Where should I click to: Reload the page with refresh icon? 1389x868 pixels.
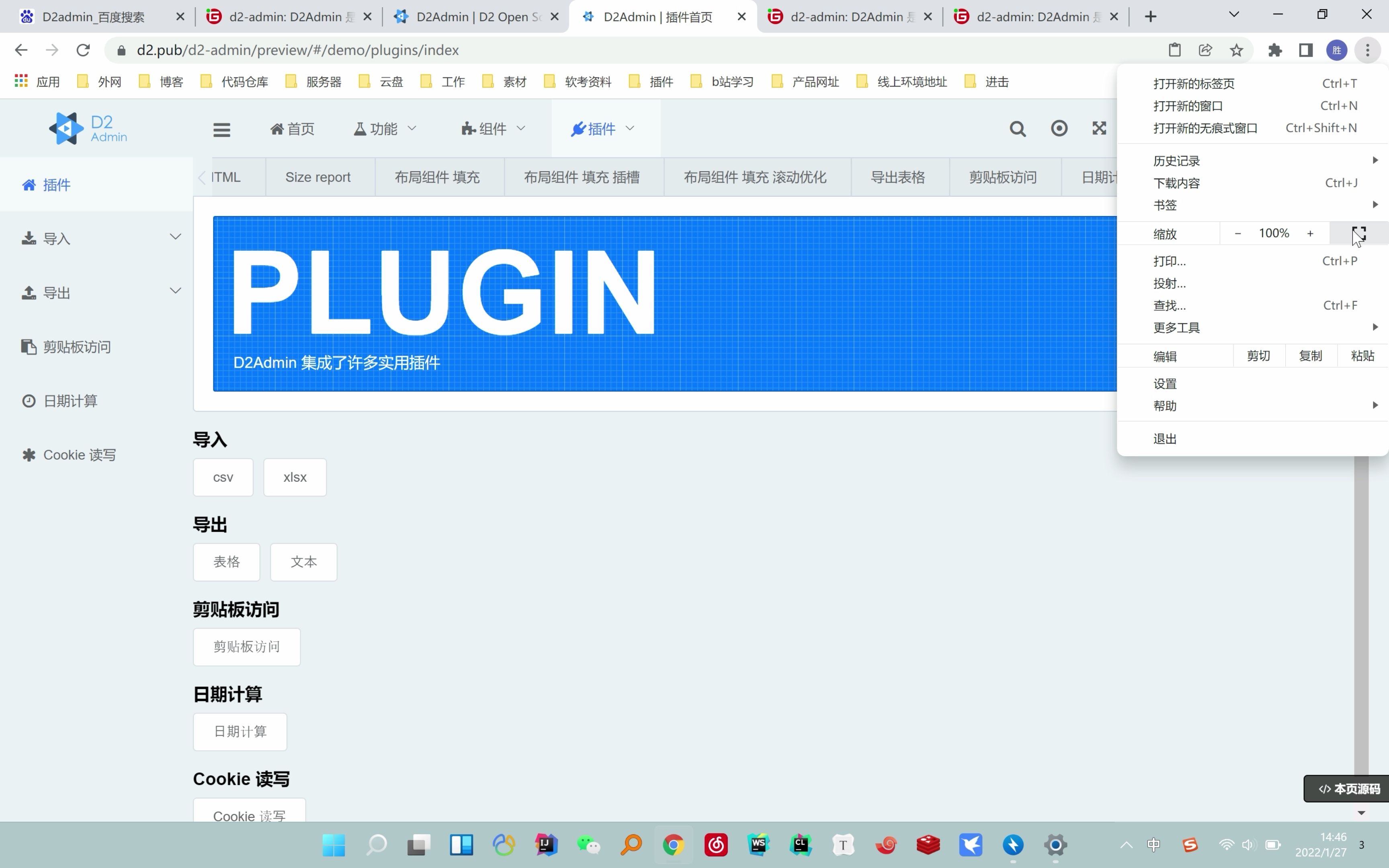click(83, 50)
